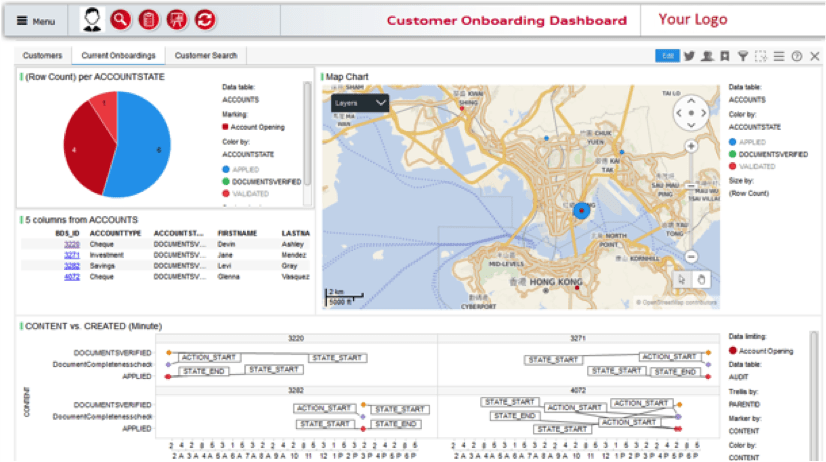Click the pie chart legend scrollbar
The height and width of the screenshot is (462, 826).
(307, 133)
